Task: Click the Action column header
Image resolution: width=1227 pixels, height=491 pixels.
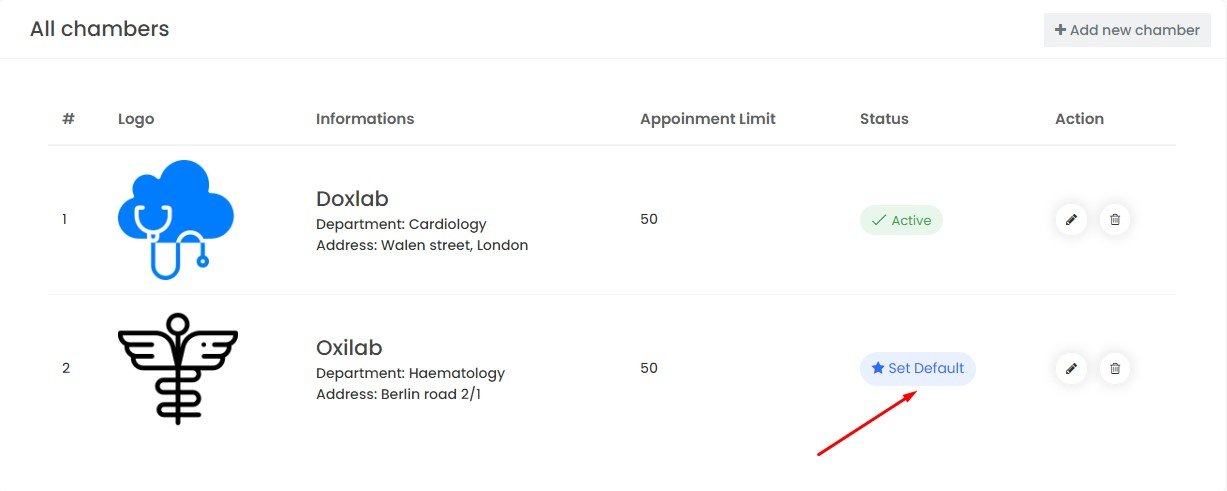Action: [x=1079, y=119]
